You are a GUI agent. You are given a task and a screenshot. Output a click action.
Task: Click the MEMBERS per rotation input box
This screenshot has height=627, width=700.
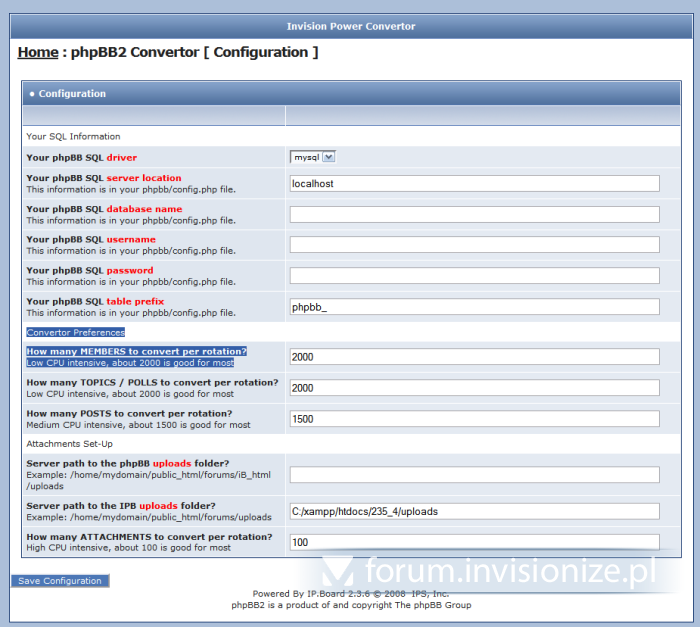[474, 357]
